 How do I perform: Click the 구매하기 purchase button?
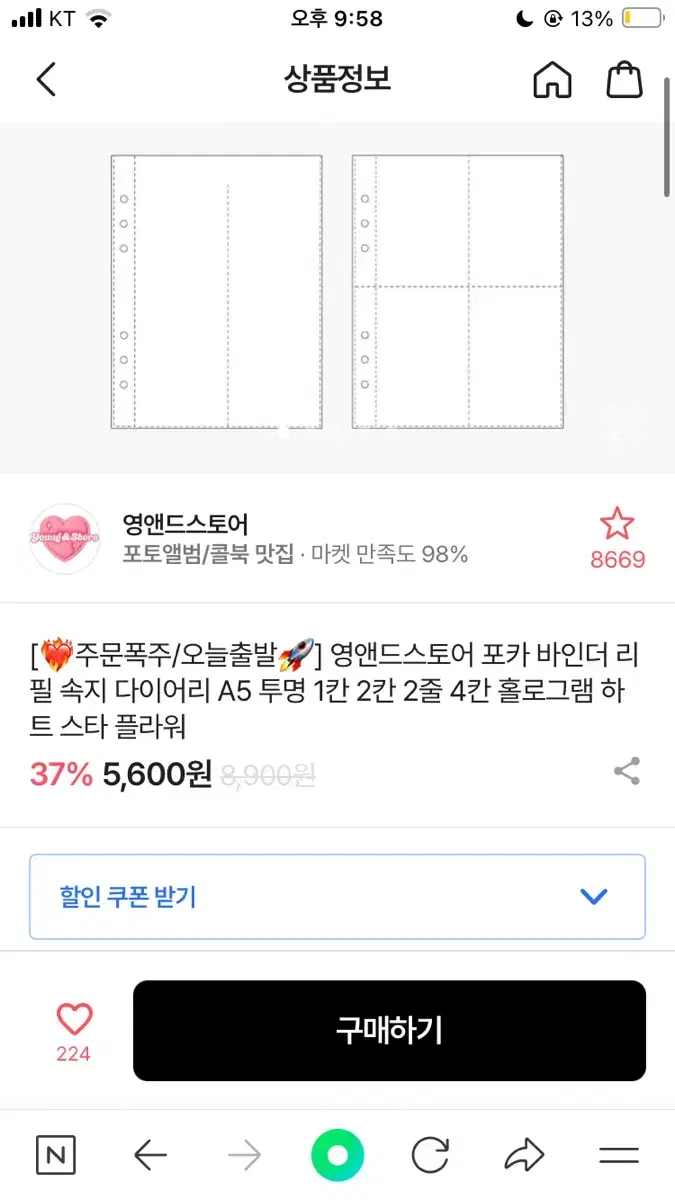389,1030
